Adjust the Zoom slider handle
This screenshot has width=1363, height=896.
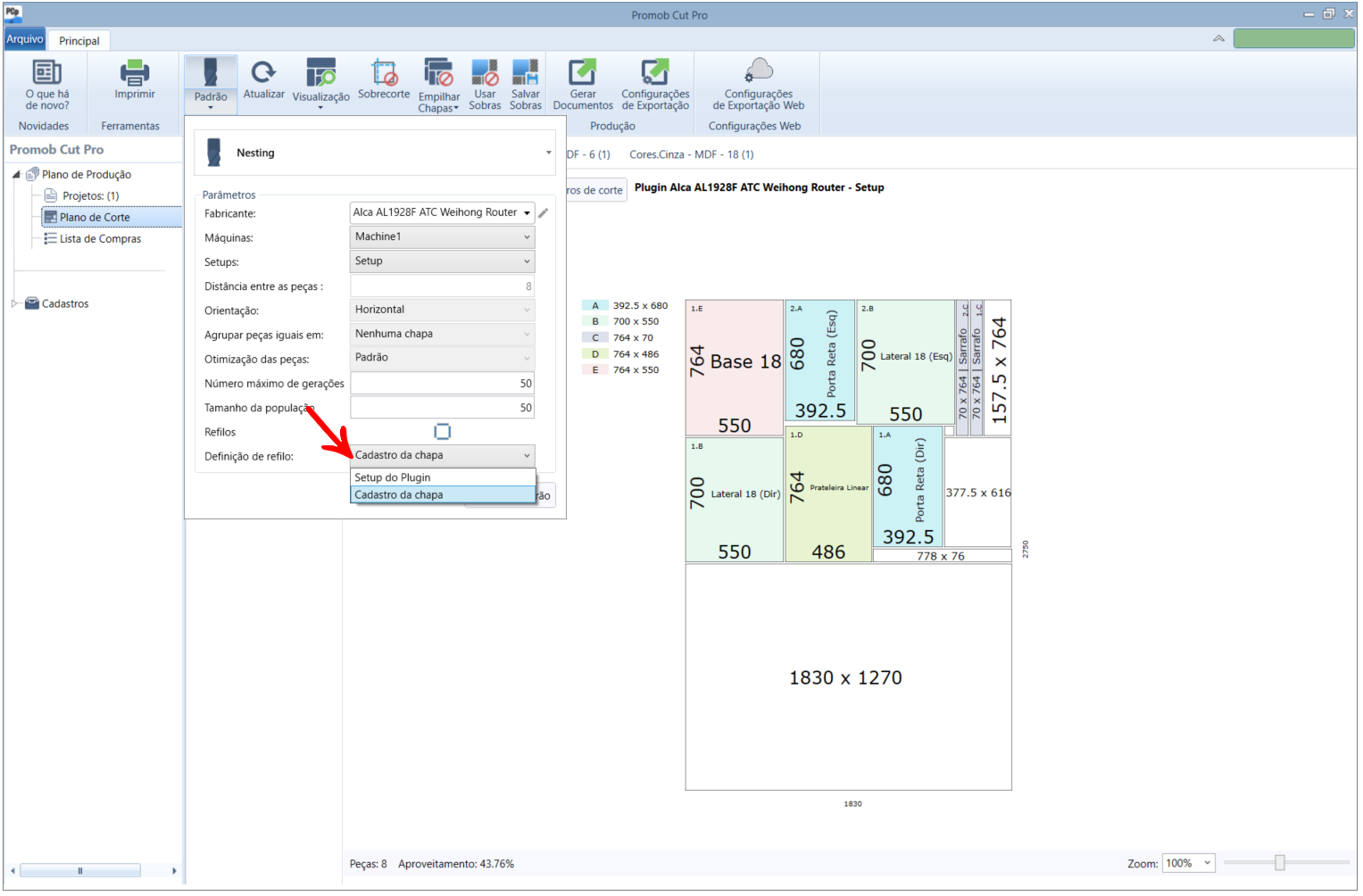point(1280,862)
